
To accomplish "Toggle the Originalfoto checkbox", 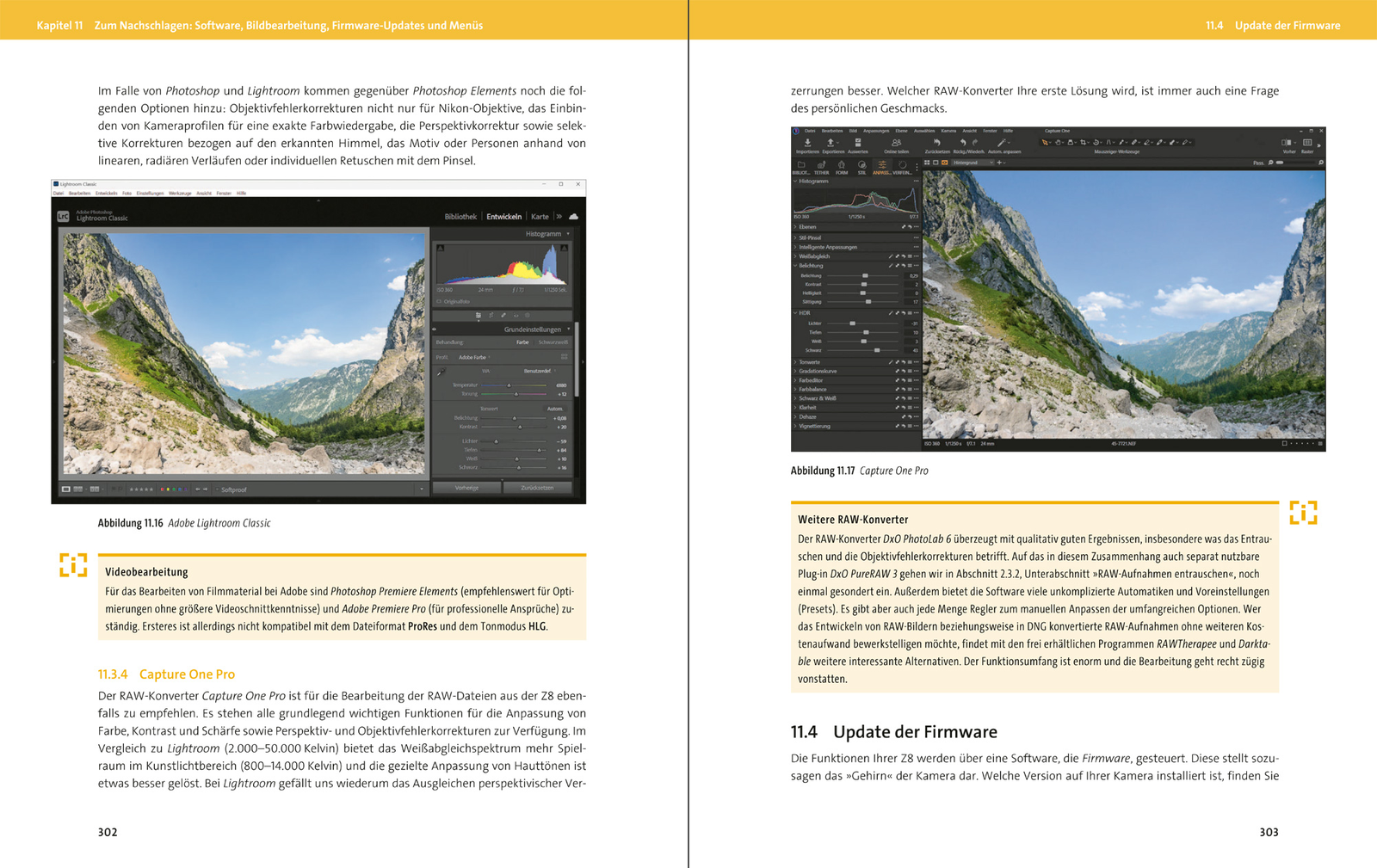I will coord(439,302).
